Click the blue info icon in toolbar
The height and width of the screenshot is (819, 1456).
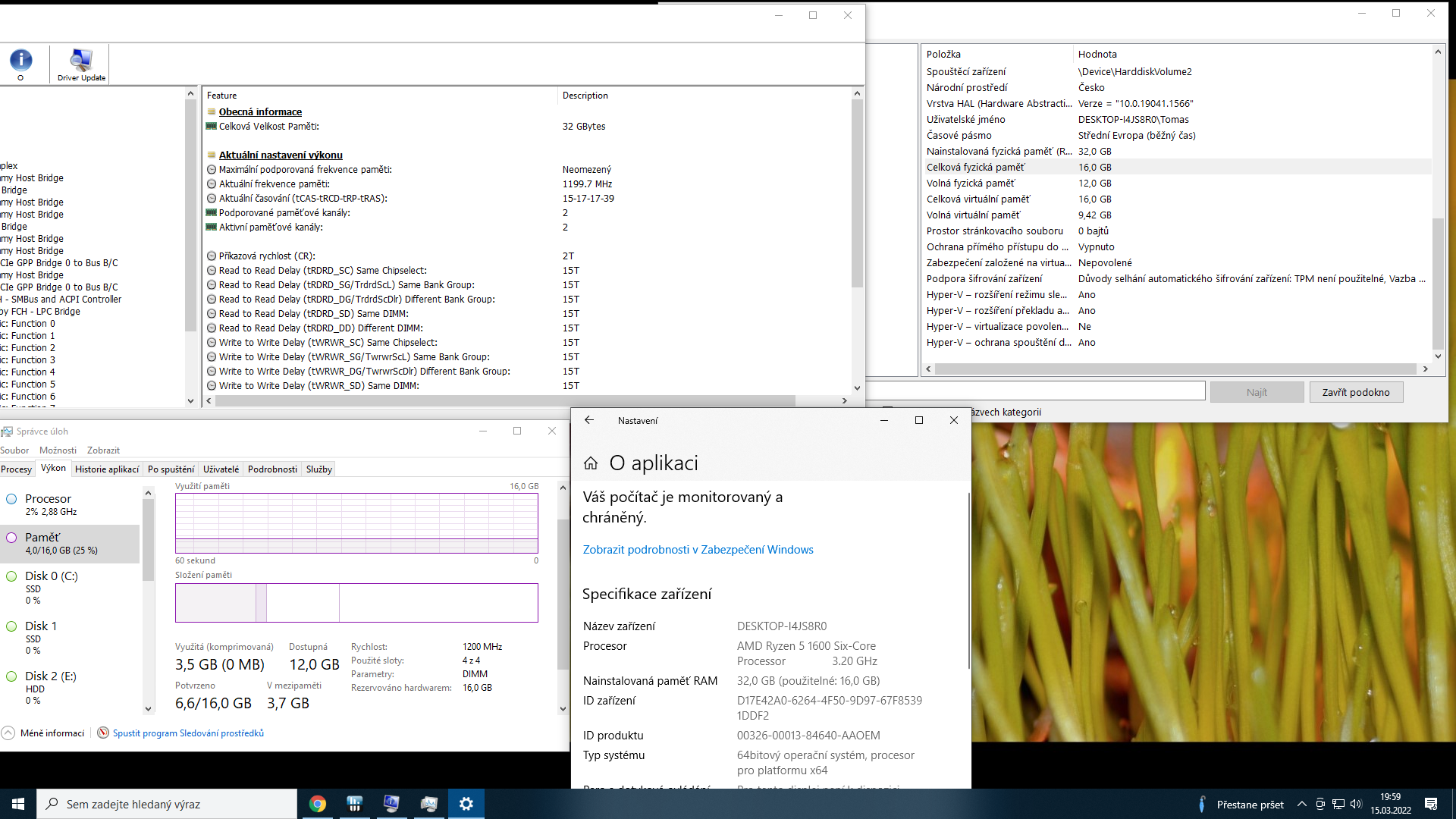[20, 61]
